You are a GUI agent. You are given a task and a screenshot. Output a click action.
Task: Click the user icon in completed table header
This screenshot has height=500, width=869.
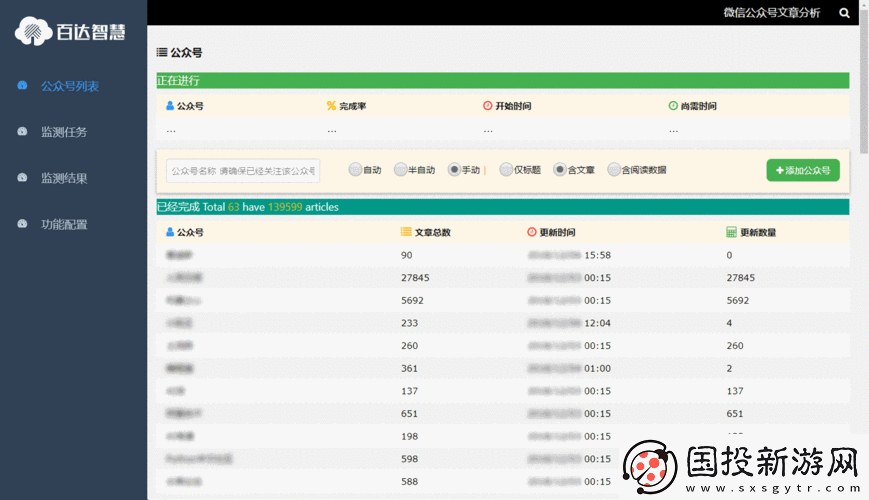point(170,232)
